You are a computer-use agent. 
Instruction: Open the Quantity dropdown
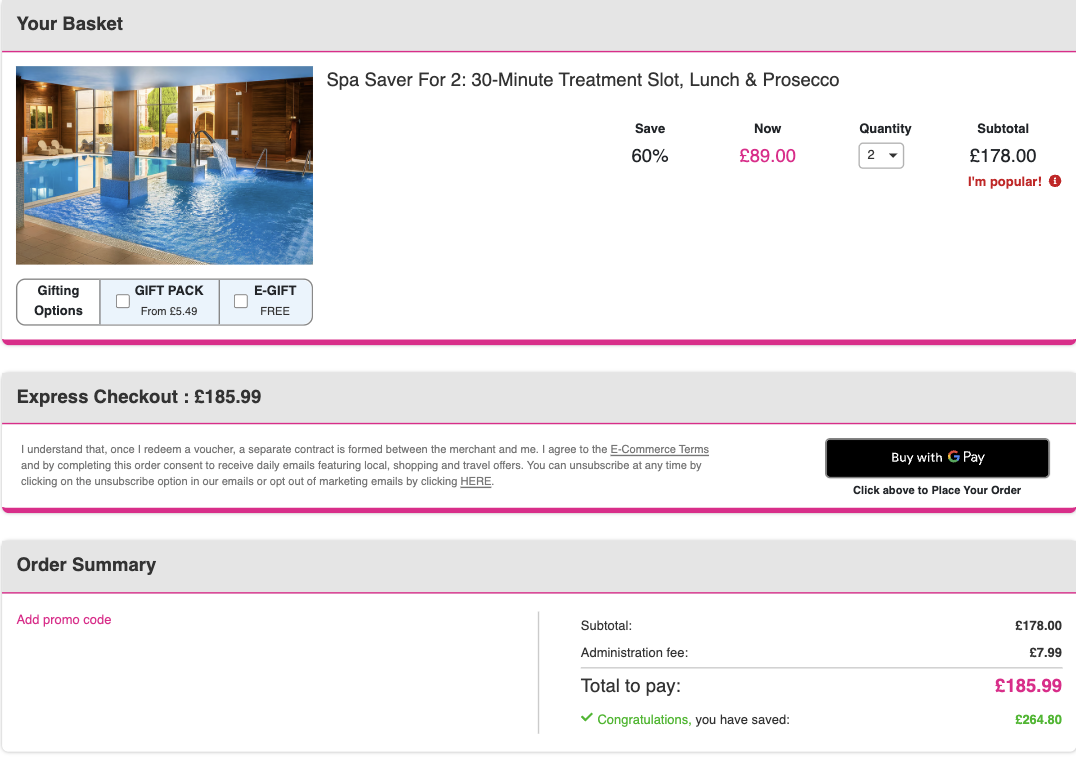pos(881,156)
